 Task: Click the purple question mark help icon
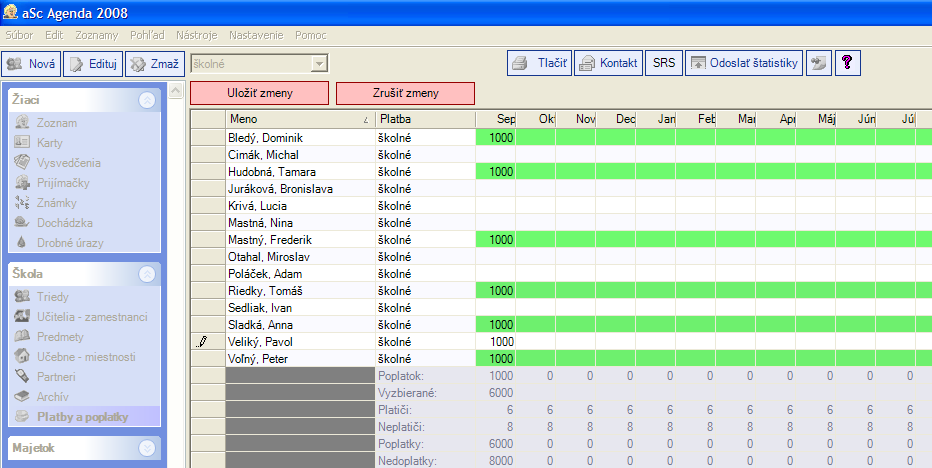(x=848, y=63)
